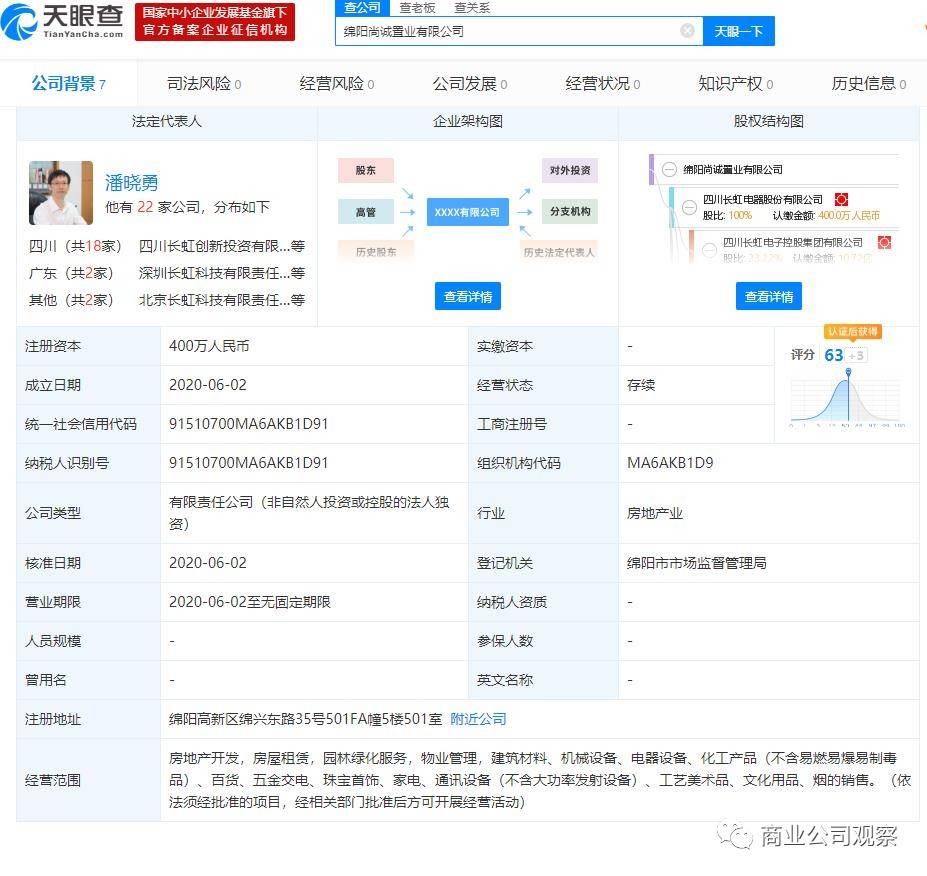
Task: Click the 历史法定代表人 node
Action: pyautogui.click(x=562, y=252)
